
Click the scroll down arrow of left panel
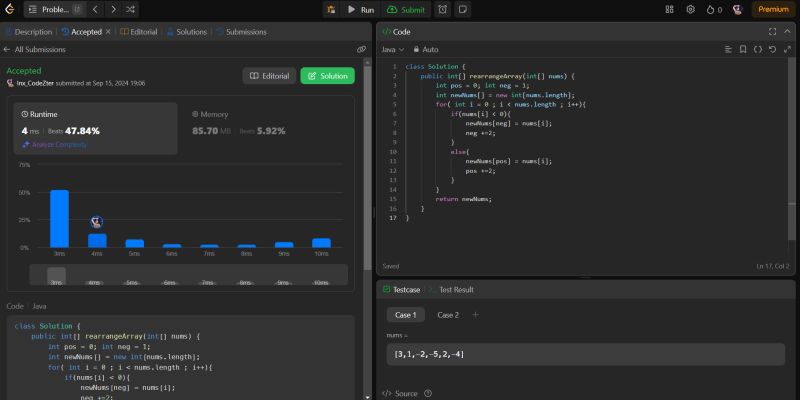pos(367,396)
